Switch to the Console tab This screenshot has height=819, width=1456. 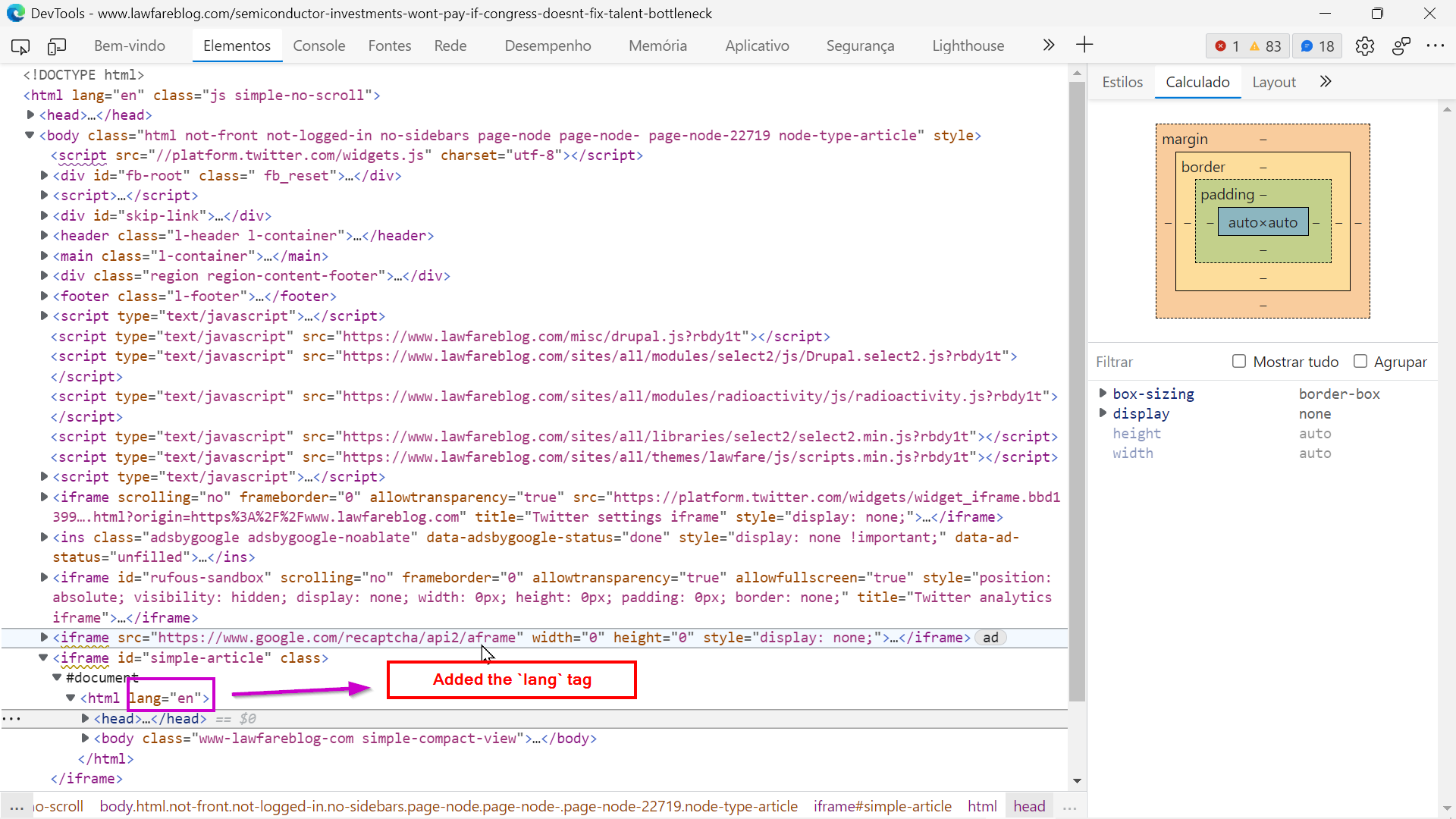pyautogui.click(x=318, y=45)
